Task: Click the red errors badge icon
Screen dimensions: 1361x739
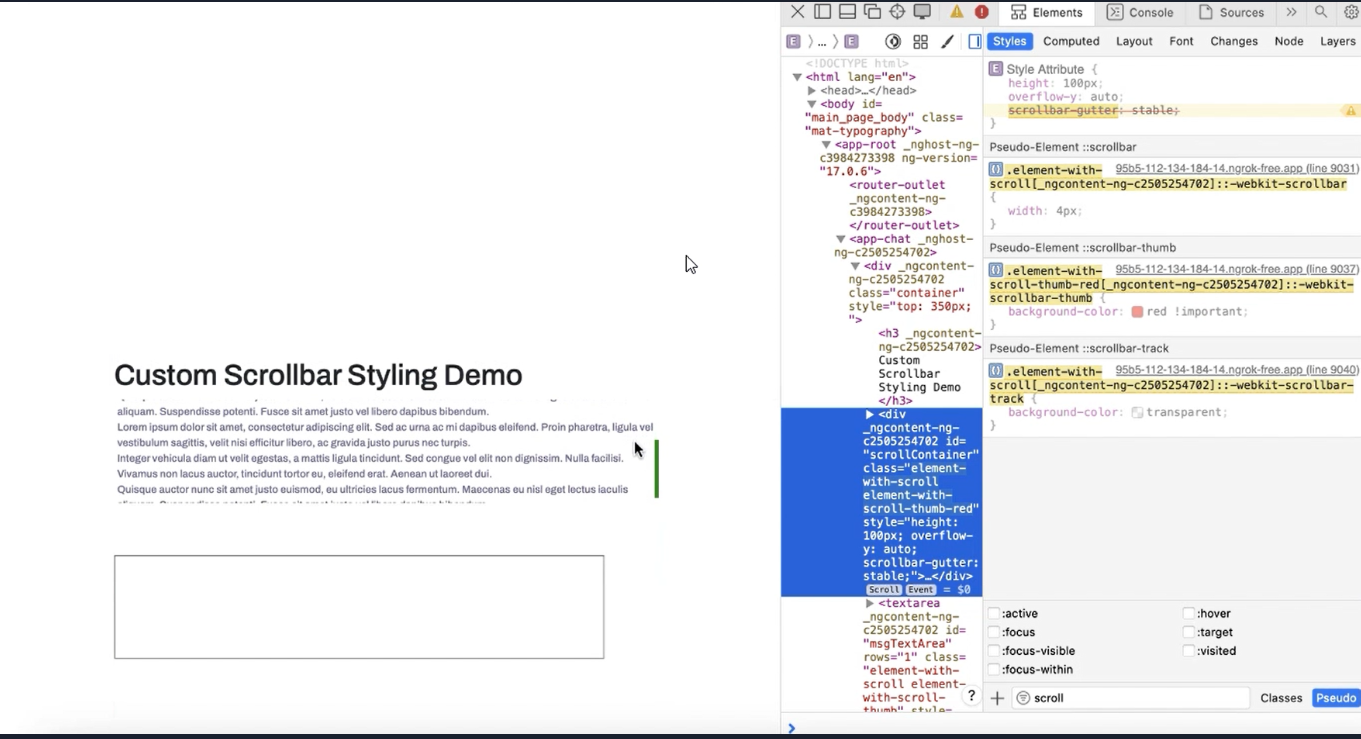Action: (980, 12)
